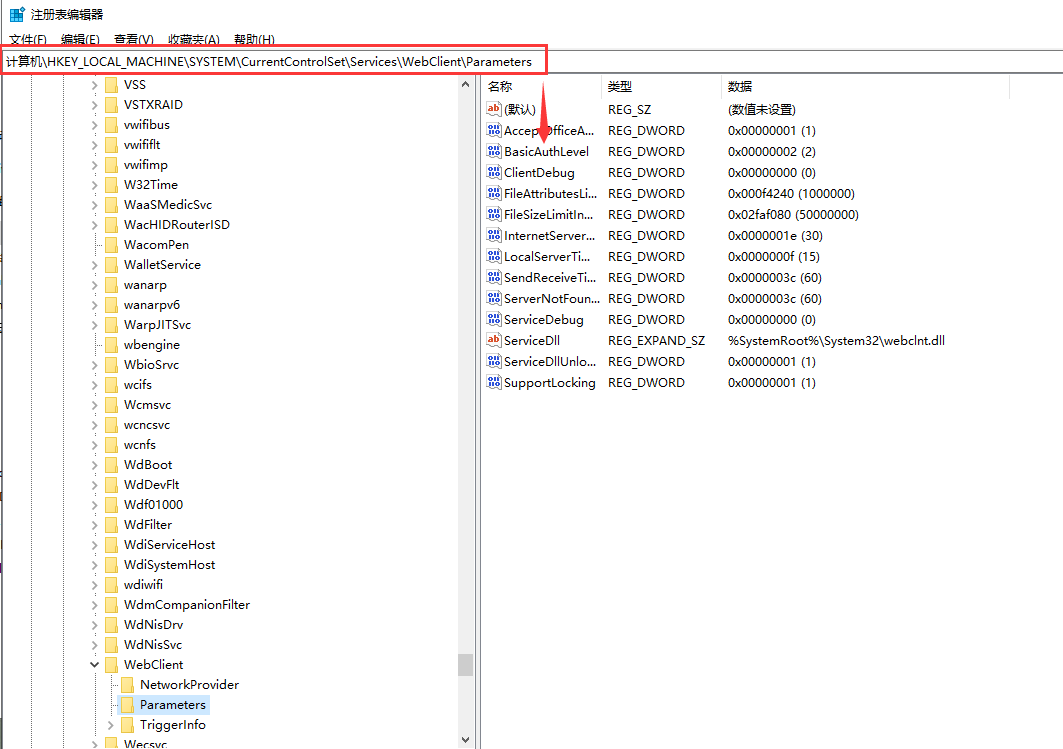Image resolution: width=1063 pixels, height=749 pixels.
Task: Click the (默认) string value icon
Action: point(495,109)
